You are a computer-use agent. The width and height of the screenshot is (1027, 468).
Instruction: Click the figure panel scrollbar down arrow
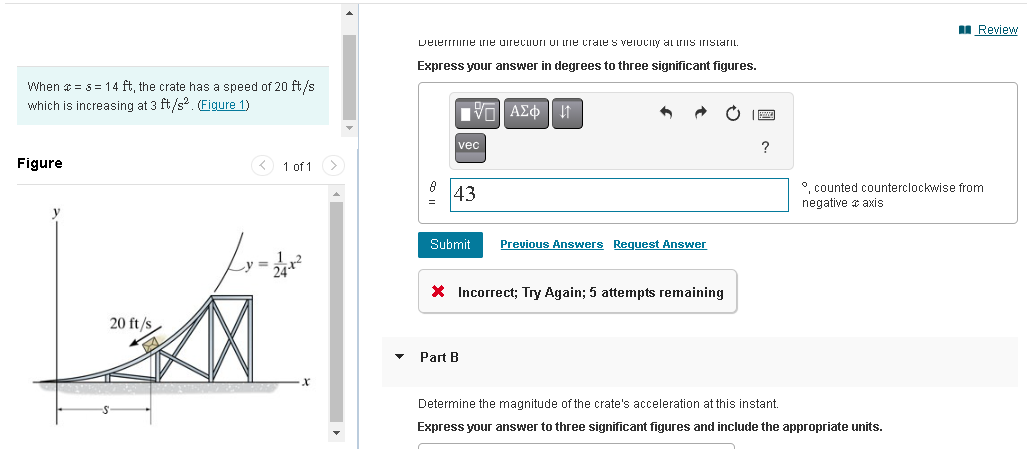(336, 433)
